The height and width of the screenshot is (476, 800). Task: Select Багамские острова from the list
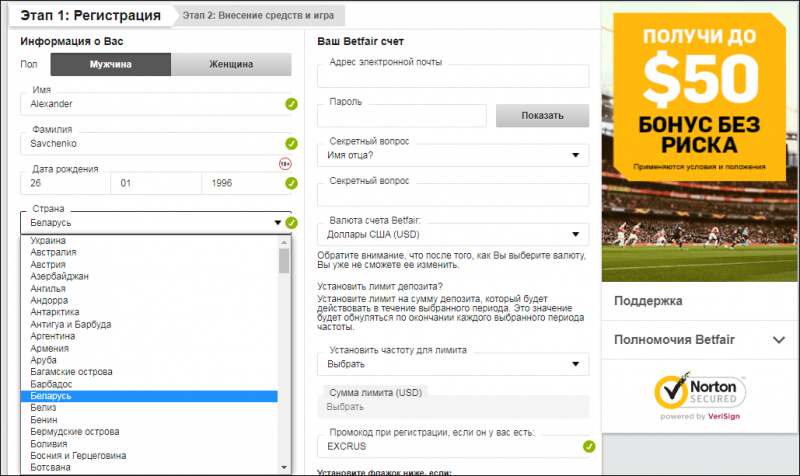click(x=149, y=372)
